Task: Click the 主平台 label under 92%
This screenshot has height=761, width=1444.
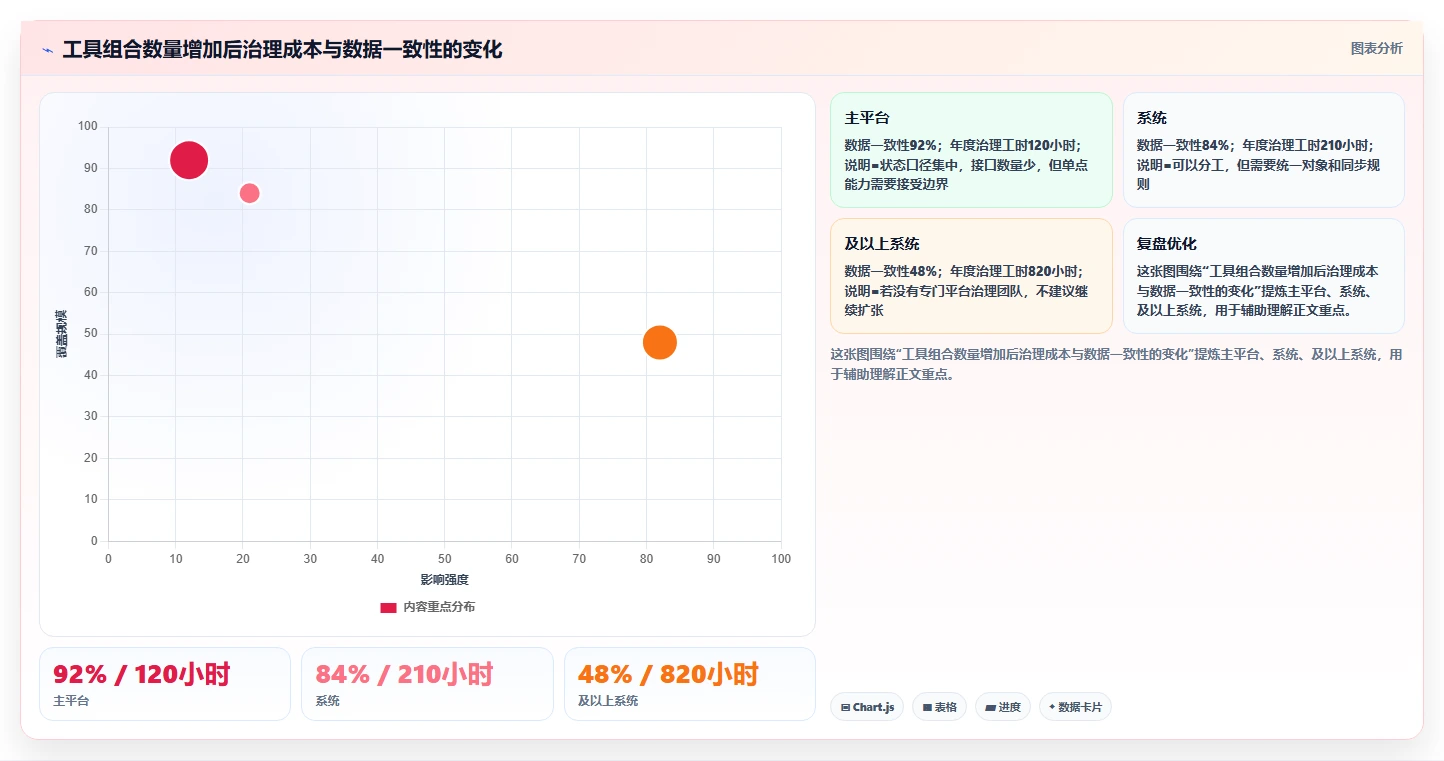Action: point(71,701)
